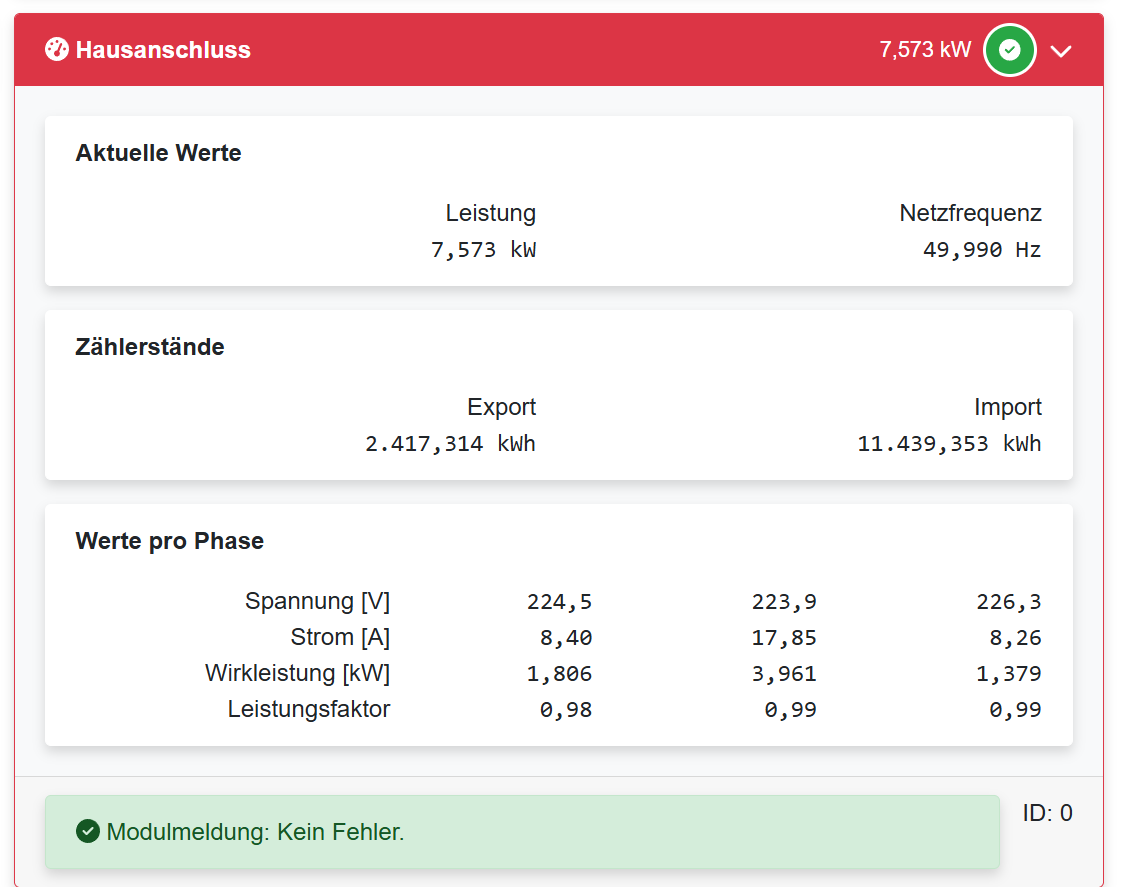This screenshot has height=887, width=1129.
Task: Click the Leistung value in Aktuelle Werte
Action: pos(483,250)
